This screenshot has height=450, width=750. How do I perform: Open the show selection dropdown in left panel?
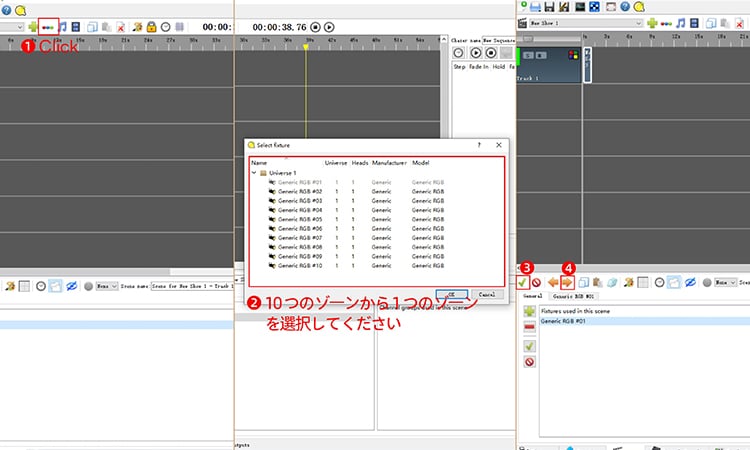pos(12,27)
